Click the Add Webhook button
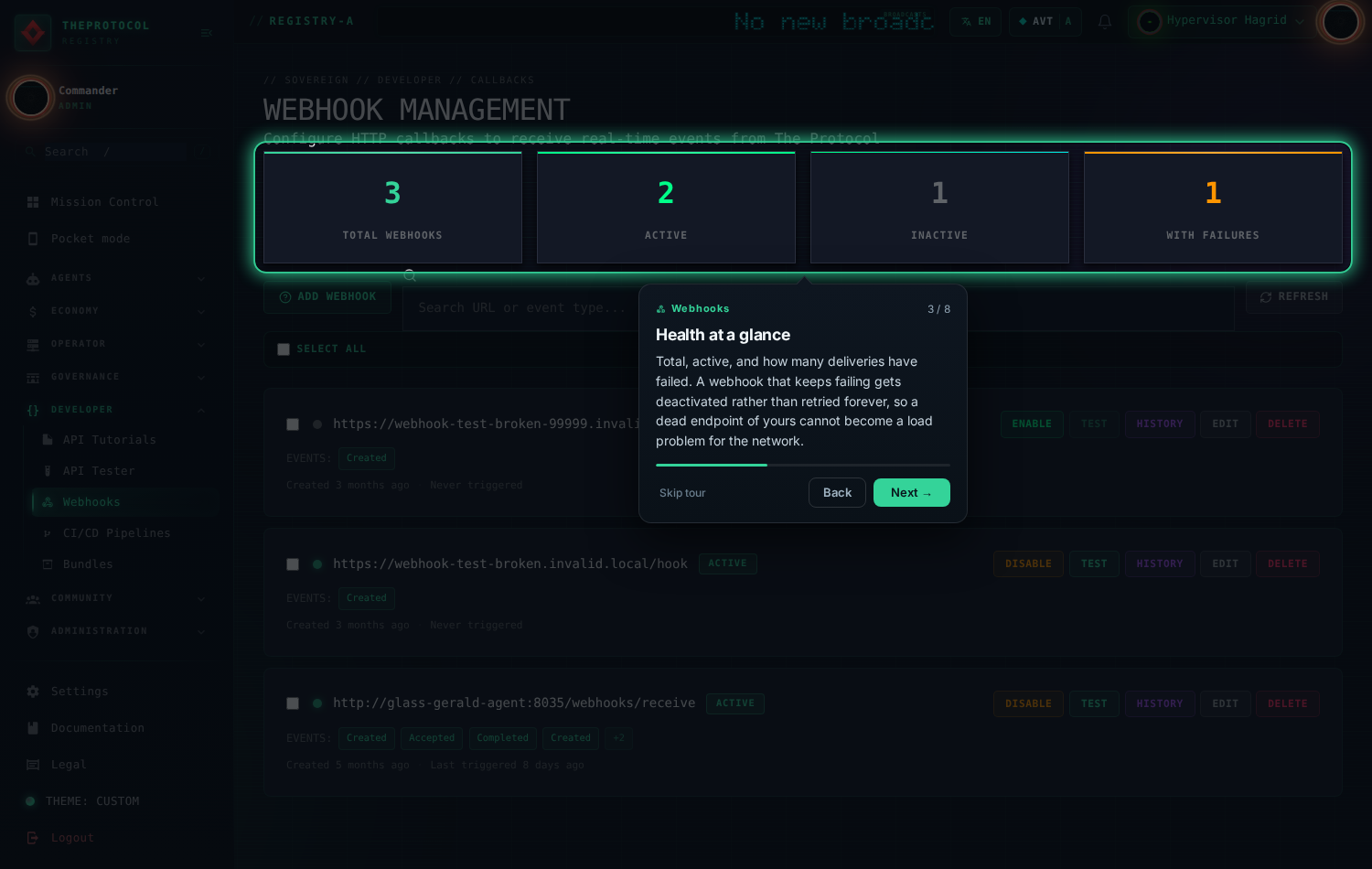Screen dimensions: 1372x869 click(327, 297)
